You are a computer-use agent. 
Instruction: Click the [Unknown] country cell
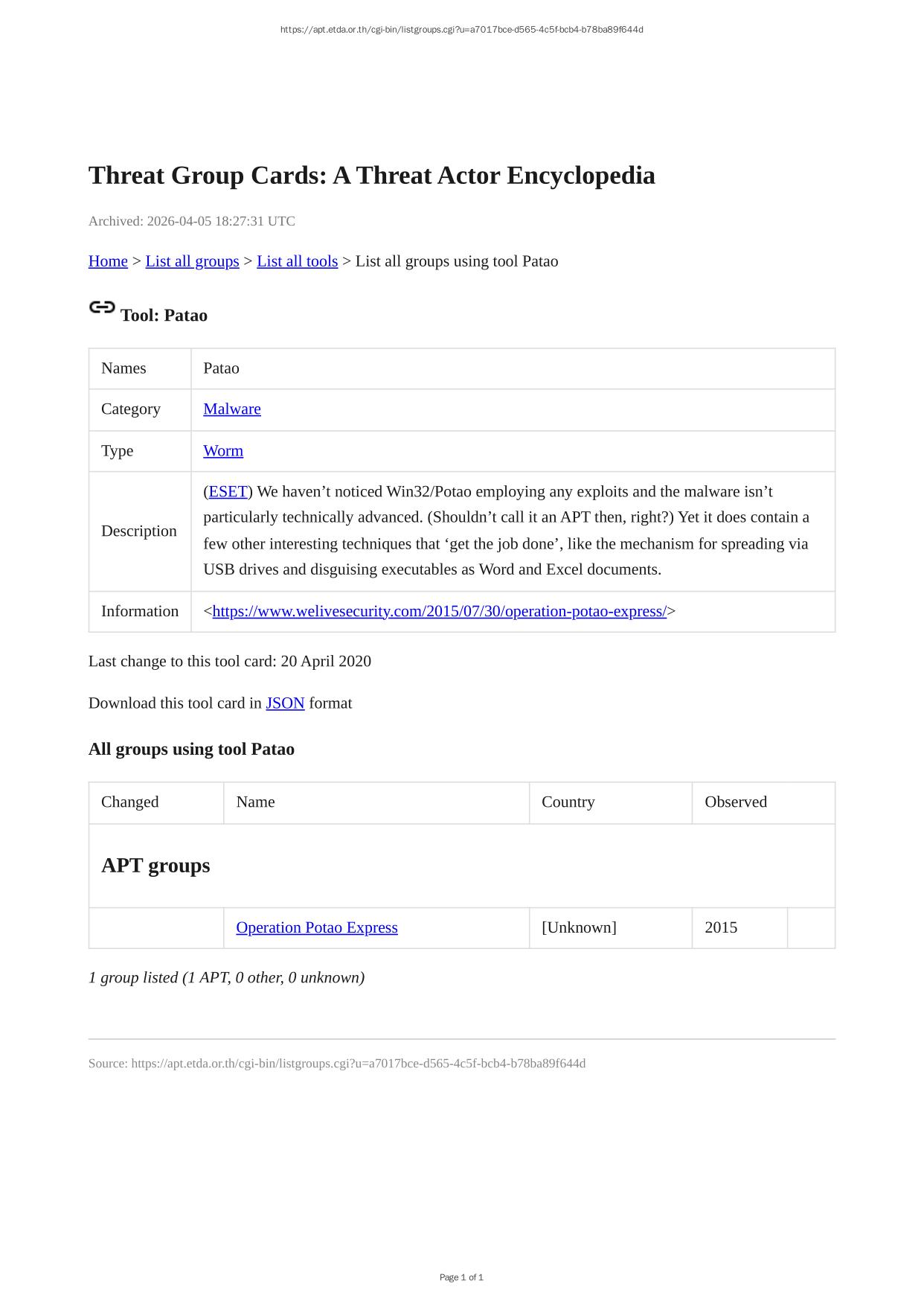[x=579, y=928]
